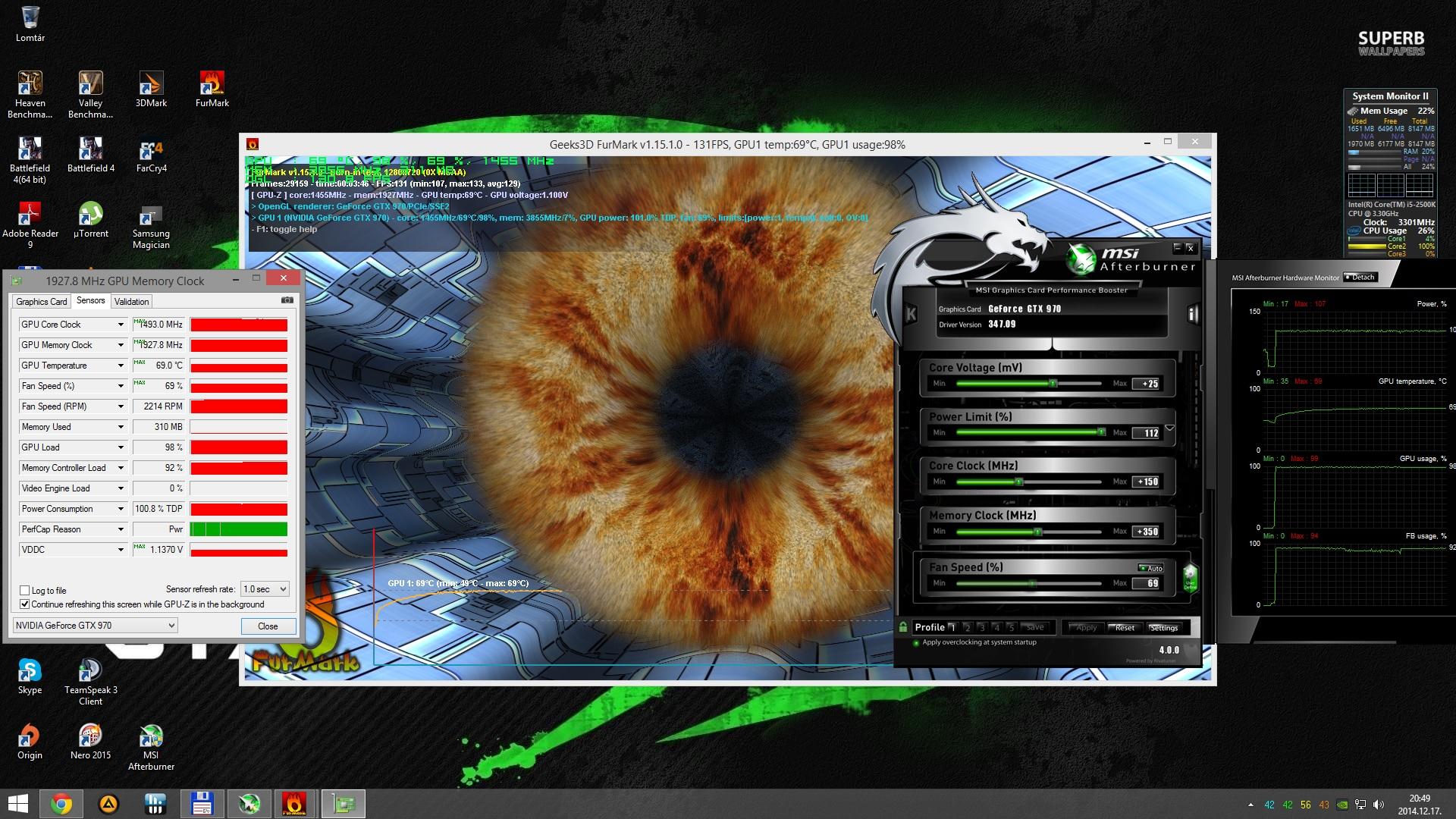
Task: Switch to the Validation tab
Action: (x=131, y=302)
